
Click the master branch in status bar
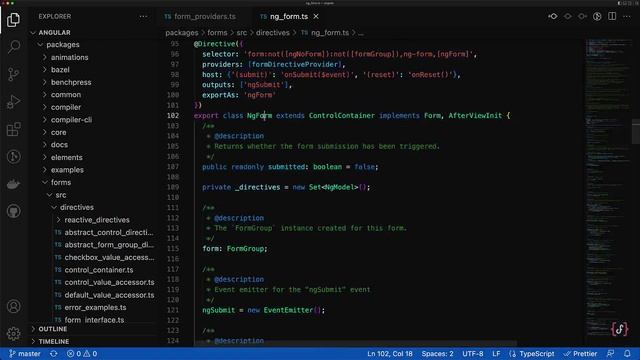pos(25,353)
